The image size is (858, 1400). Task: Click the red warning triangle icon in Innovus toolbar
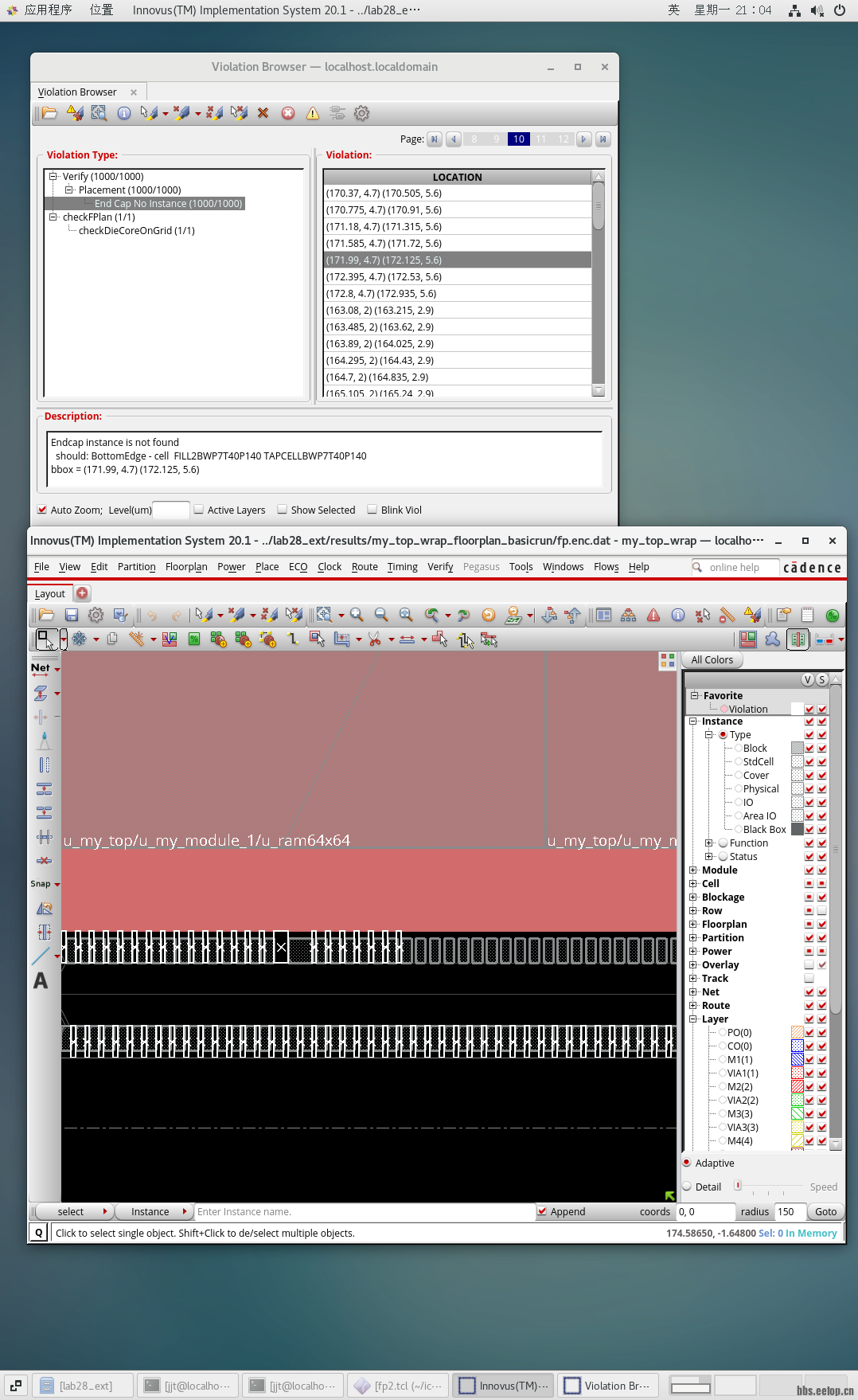pyautogui.click(x=653, y=615)
